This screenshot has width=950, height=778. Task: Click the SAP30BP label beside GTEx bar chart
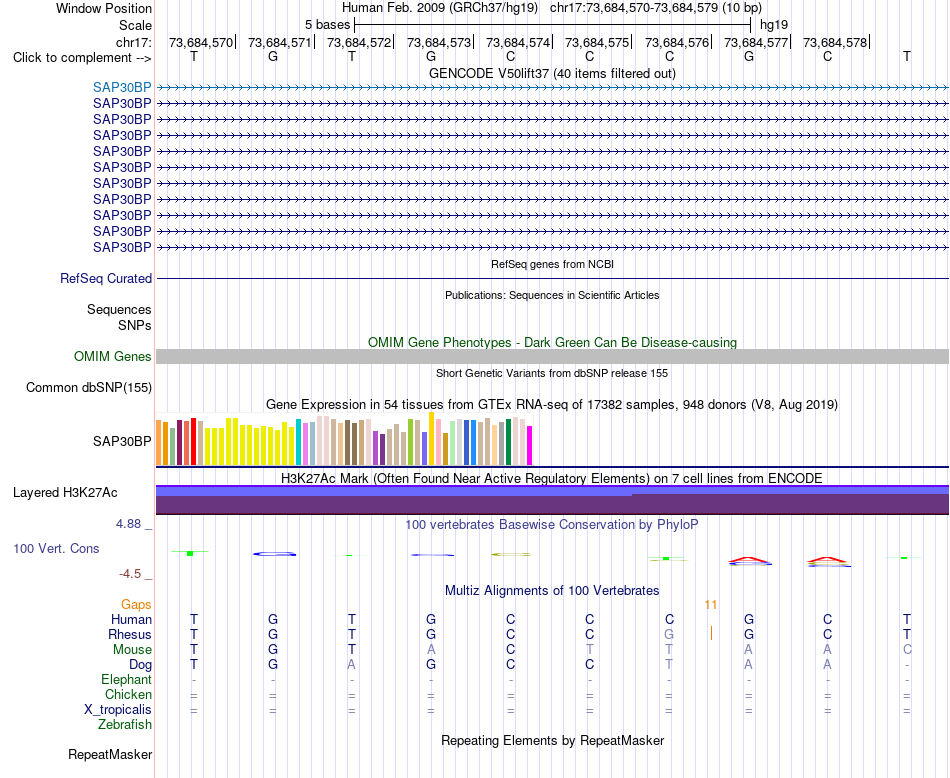122,441
